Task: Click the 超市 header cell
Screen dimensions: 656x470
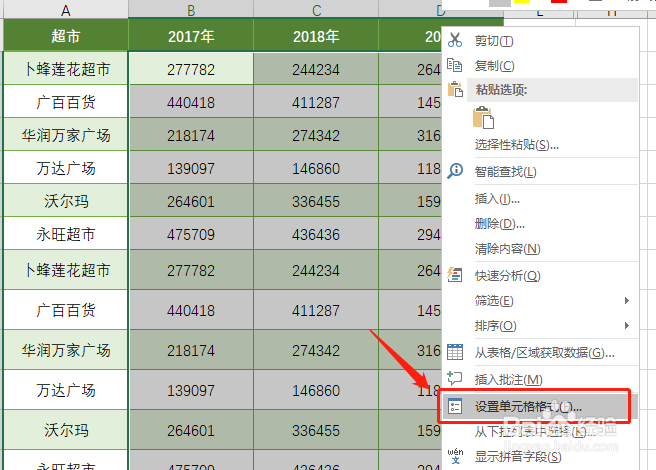Action: click(66, 36)
